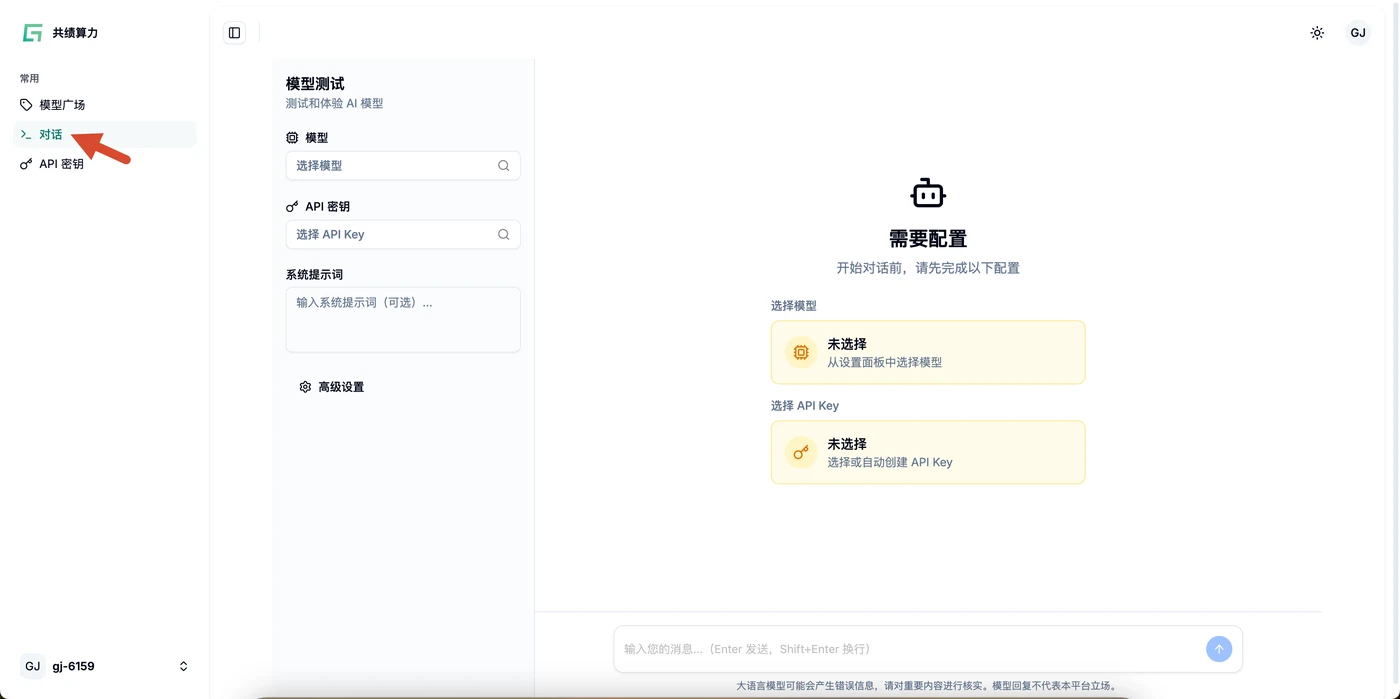Click the gear icon next to 高级设置

(305, 387)
